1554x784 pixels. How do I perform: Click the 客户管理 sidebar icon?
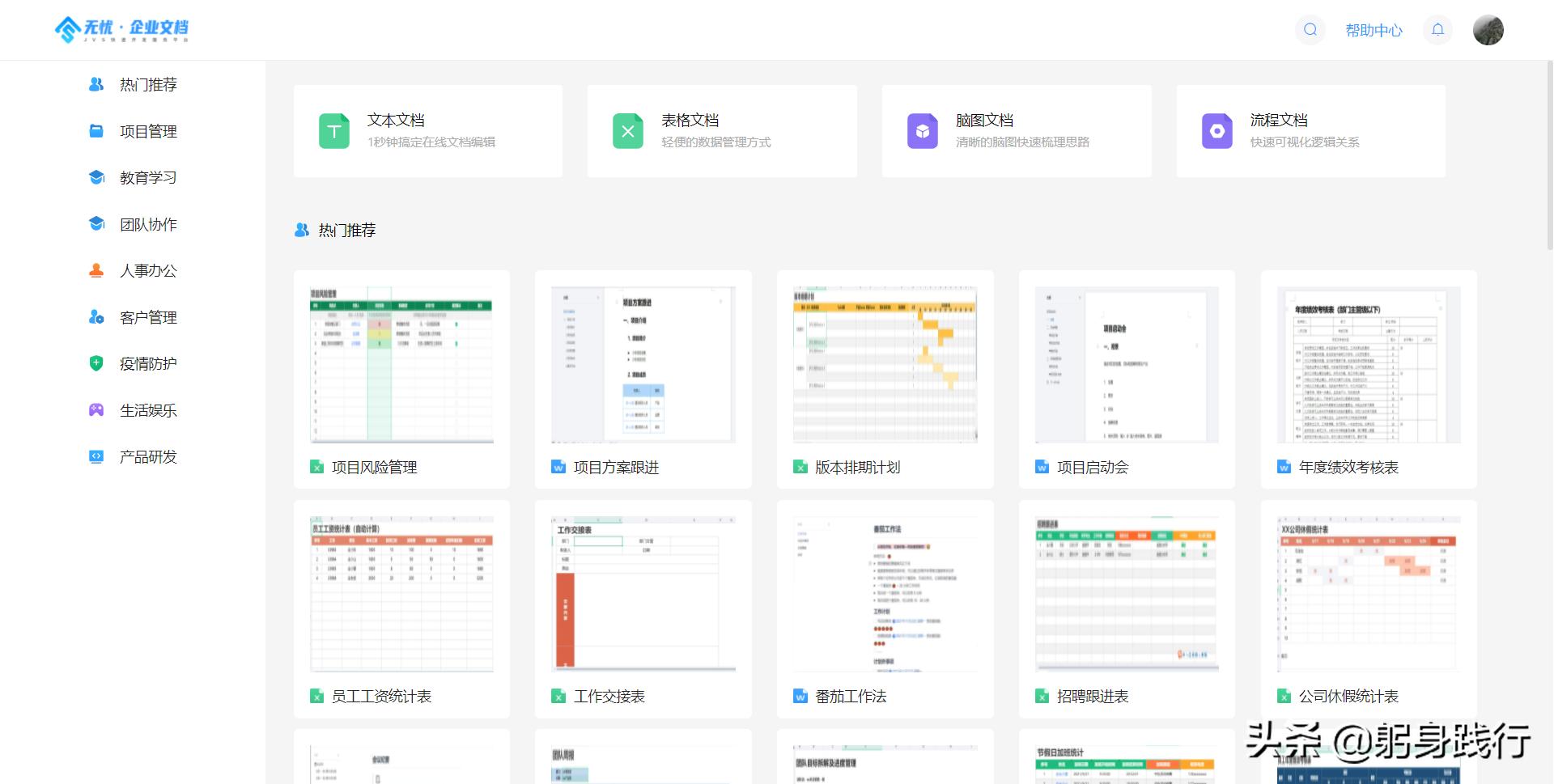[x=96, y=316]
